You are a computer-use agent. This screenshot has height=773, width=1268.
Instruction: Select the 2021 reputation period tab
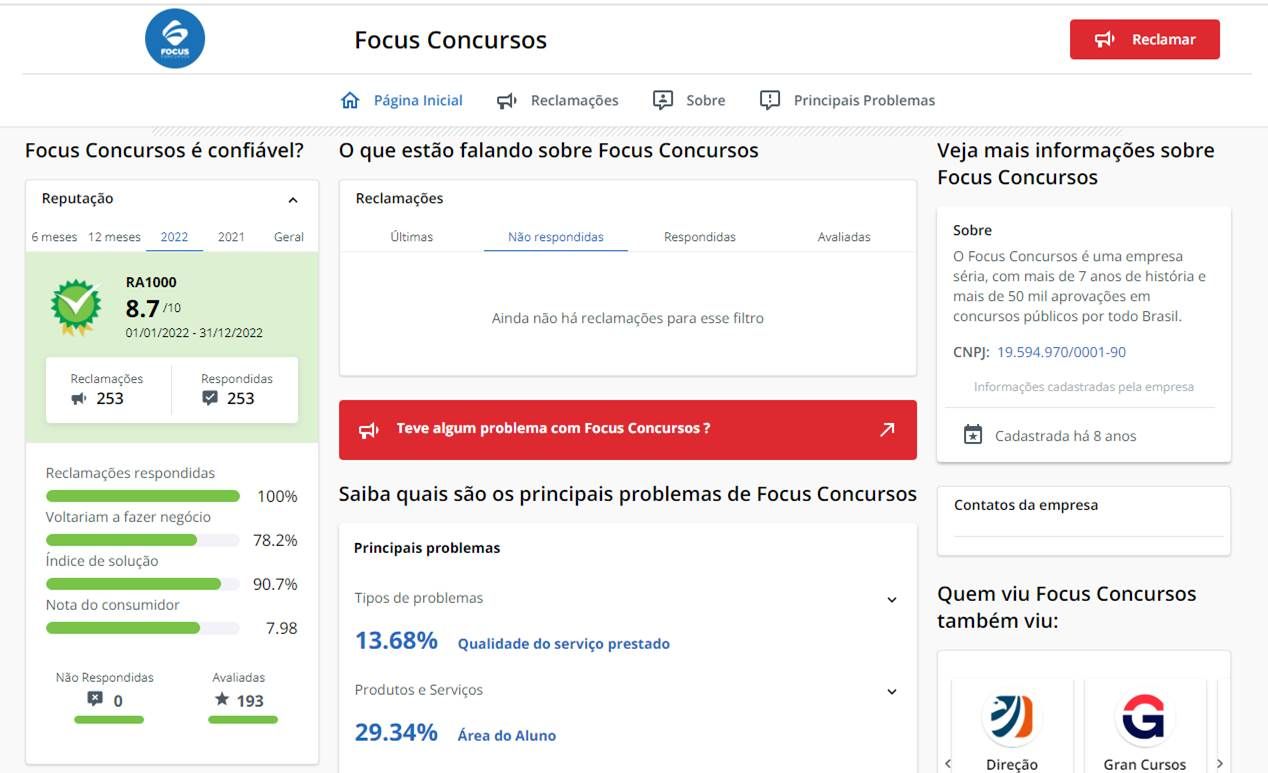(x=231, y=237)
